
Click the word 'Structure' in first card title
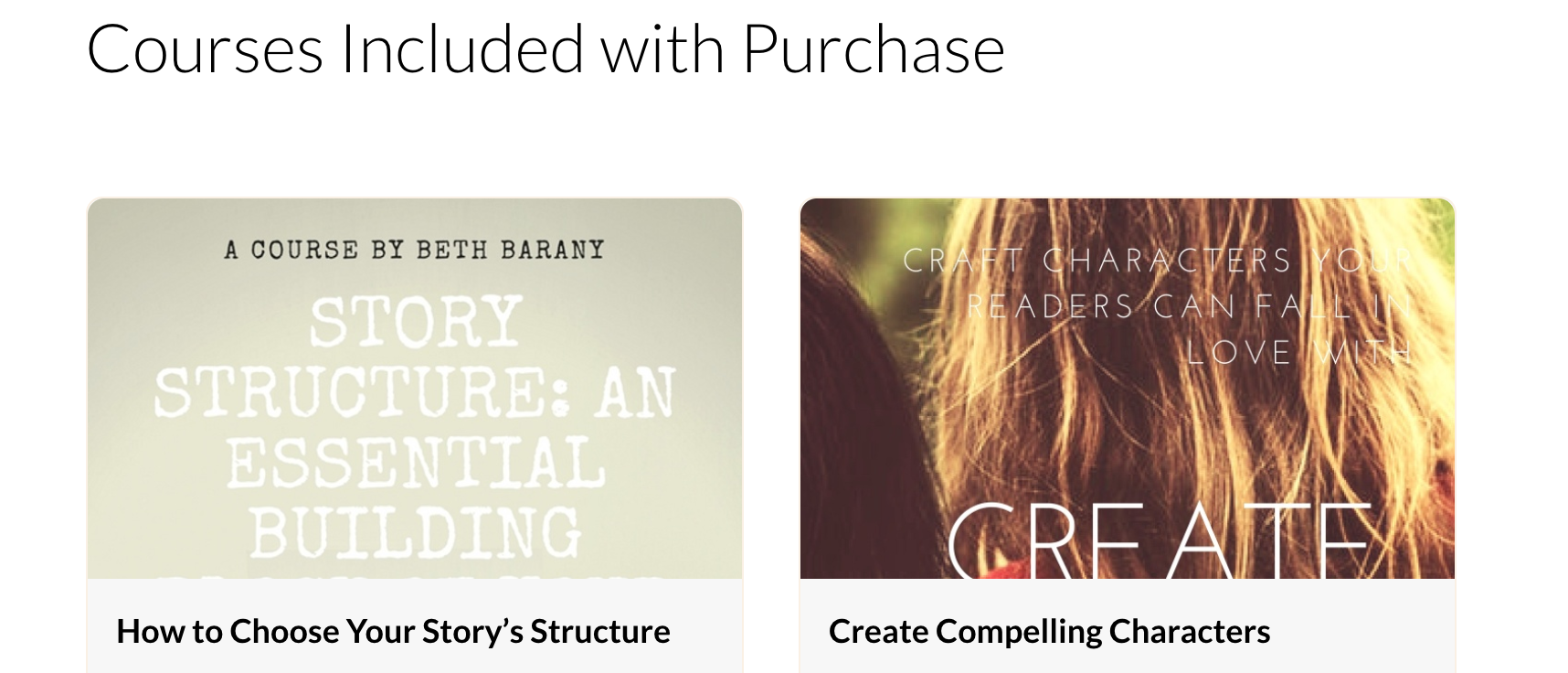coord(600,632)
